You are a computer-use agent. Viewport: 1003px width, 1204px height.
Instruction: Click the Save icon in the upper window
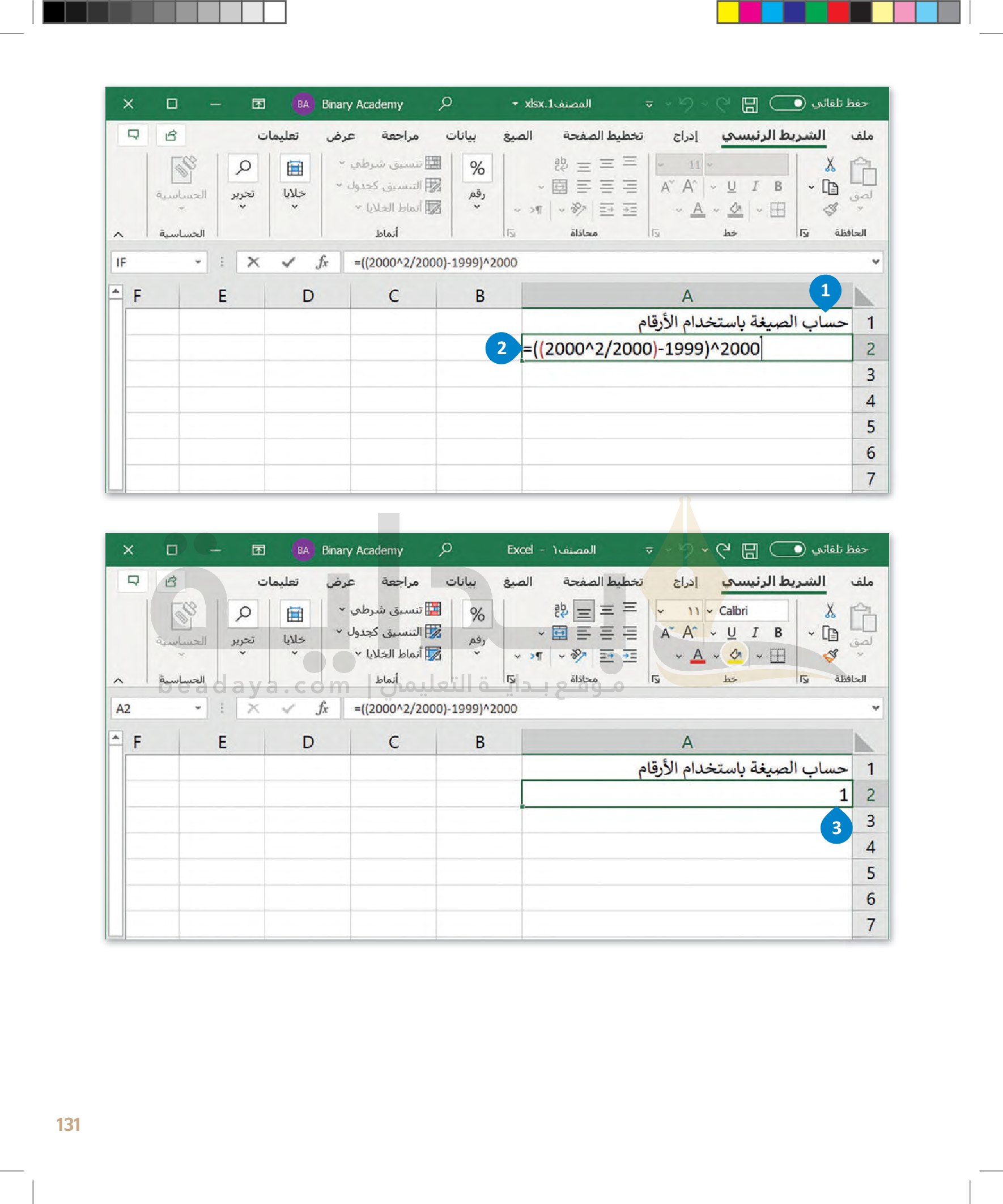pyautogui.click(x=749, y=104)
